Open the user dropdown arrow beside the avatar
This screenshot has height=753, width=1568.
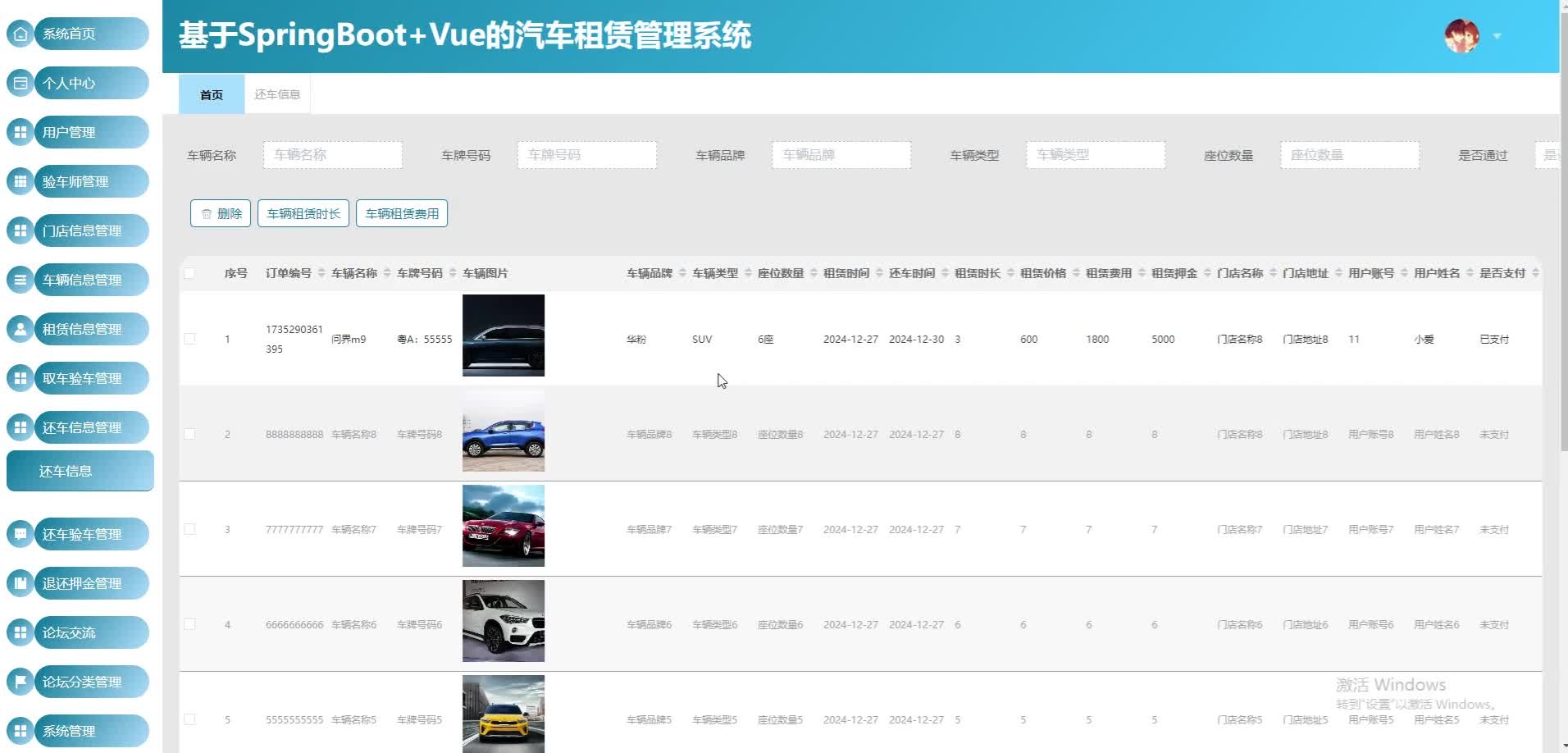[1497, 36]
